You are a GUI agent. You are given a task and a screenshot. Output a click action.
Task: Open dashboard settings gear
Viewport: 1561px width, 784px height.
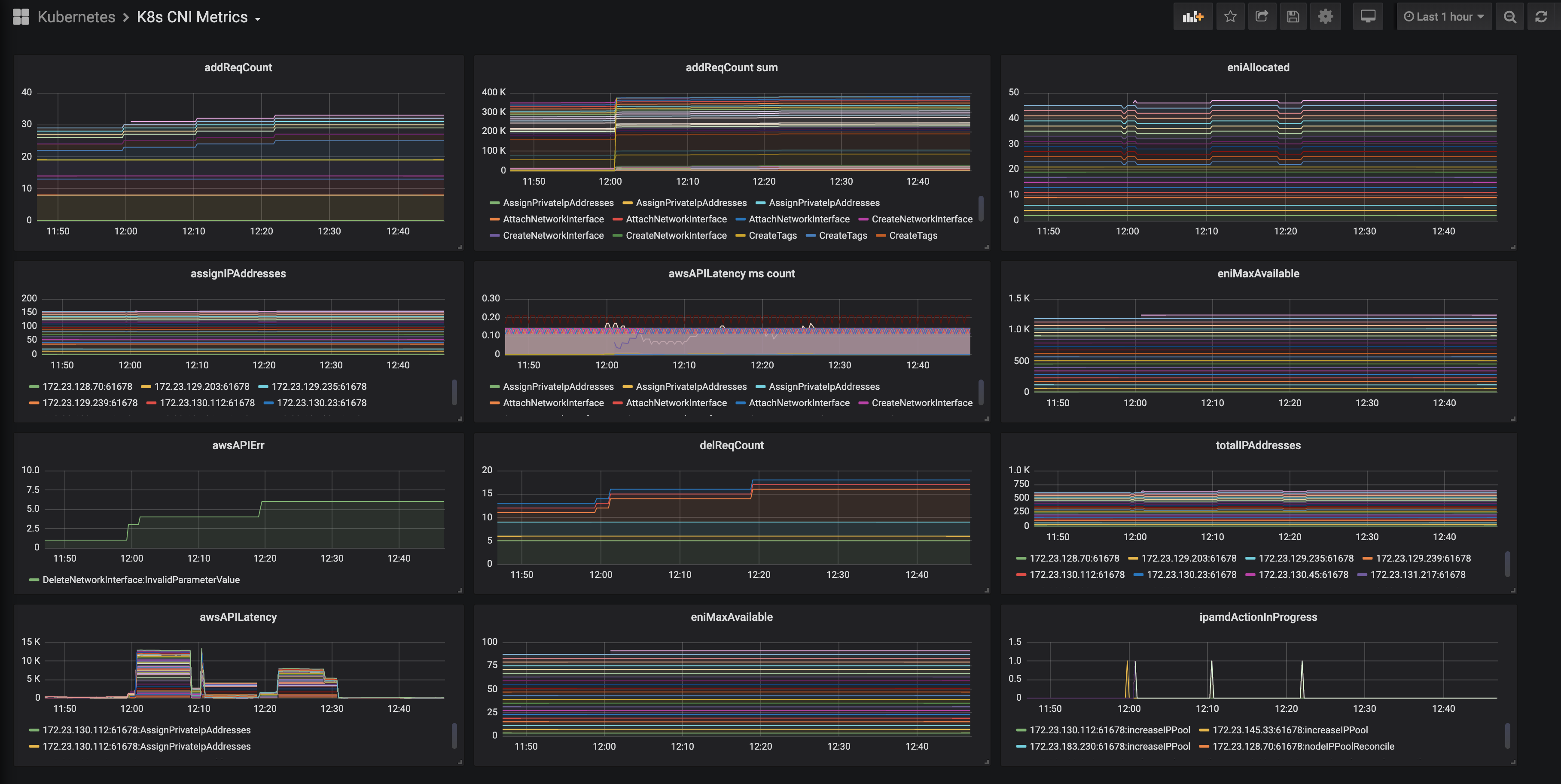tap(1325, 17)
